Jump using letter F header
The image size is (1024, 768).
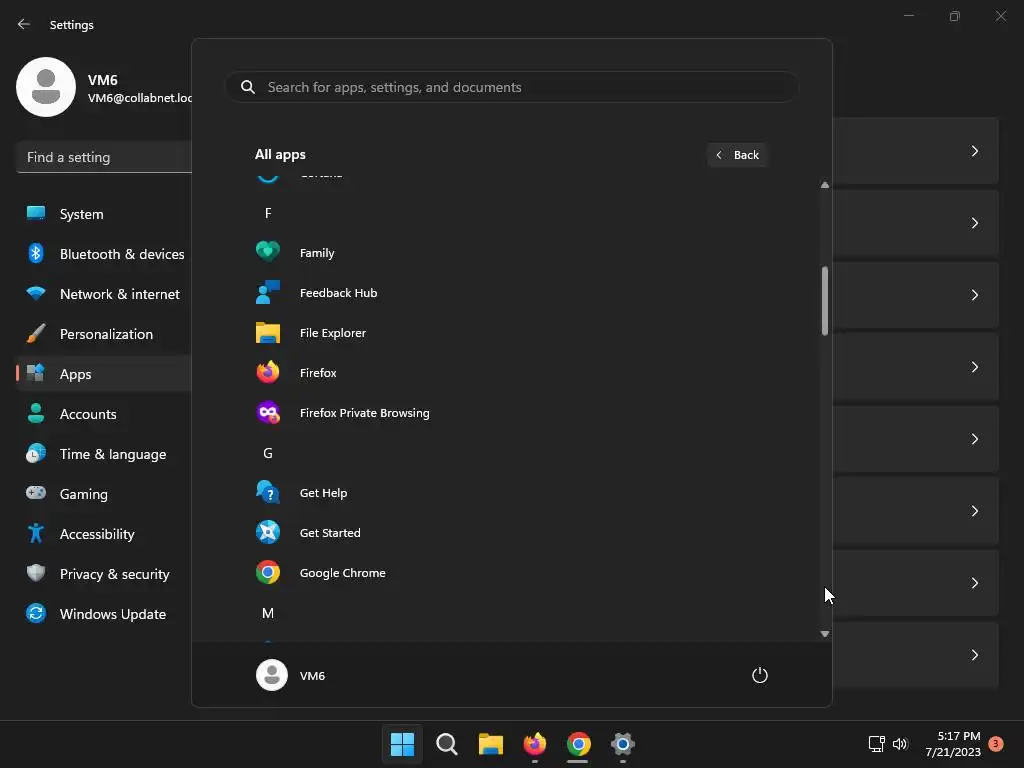pos(268,213)
